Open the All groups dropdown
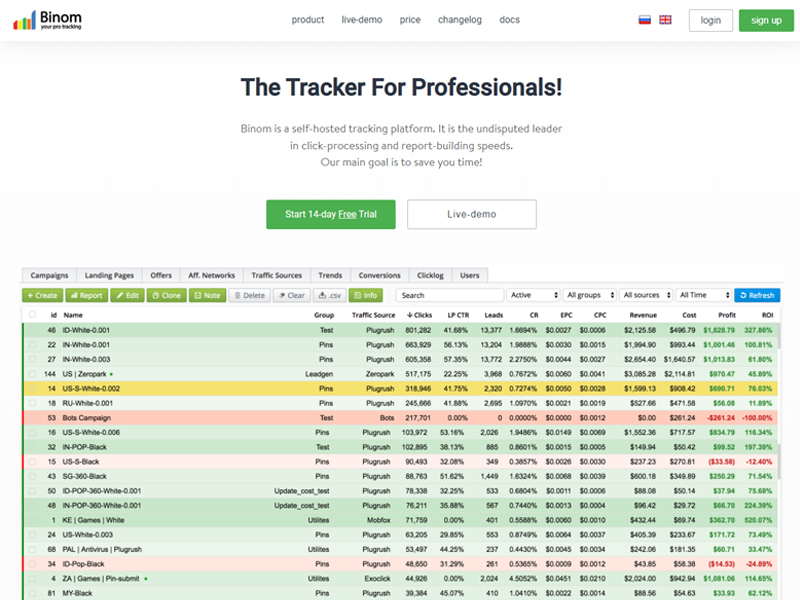This screenshot has width=800, height=600. pyautogui.click(x=590, y=295)
